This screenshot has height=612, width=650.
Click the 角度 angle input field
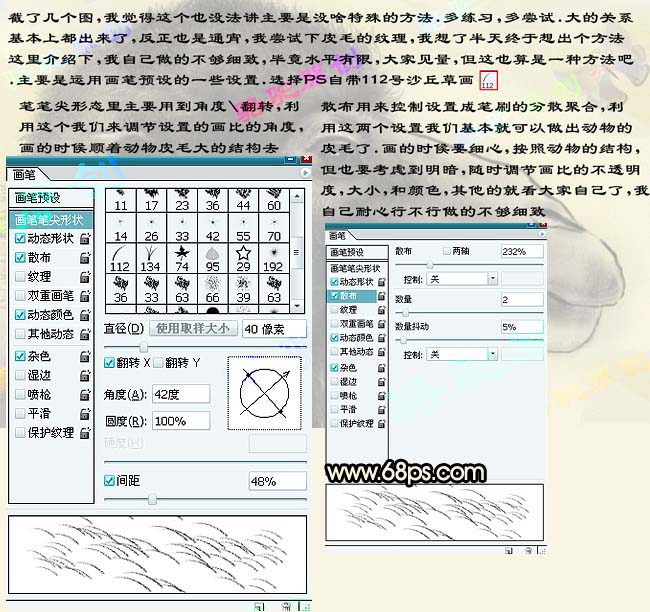182,394
